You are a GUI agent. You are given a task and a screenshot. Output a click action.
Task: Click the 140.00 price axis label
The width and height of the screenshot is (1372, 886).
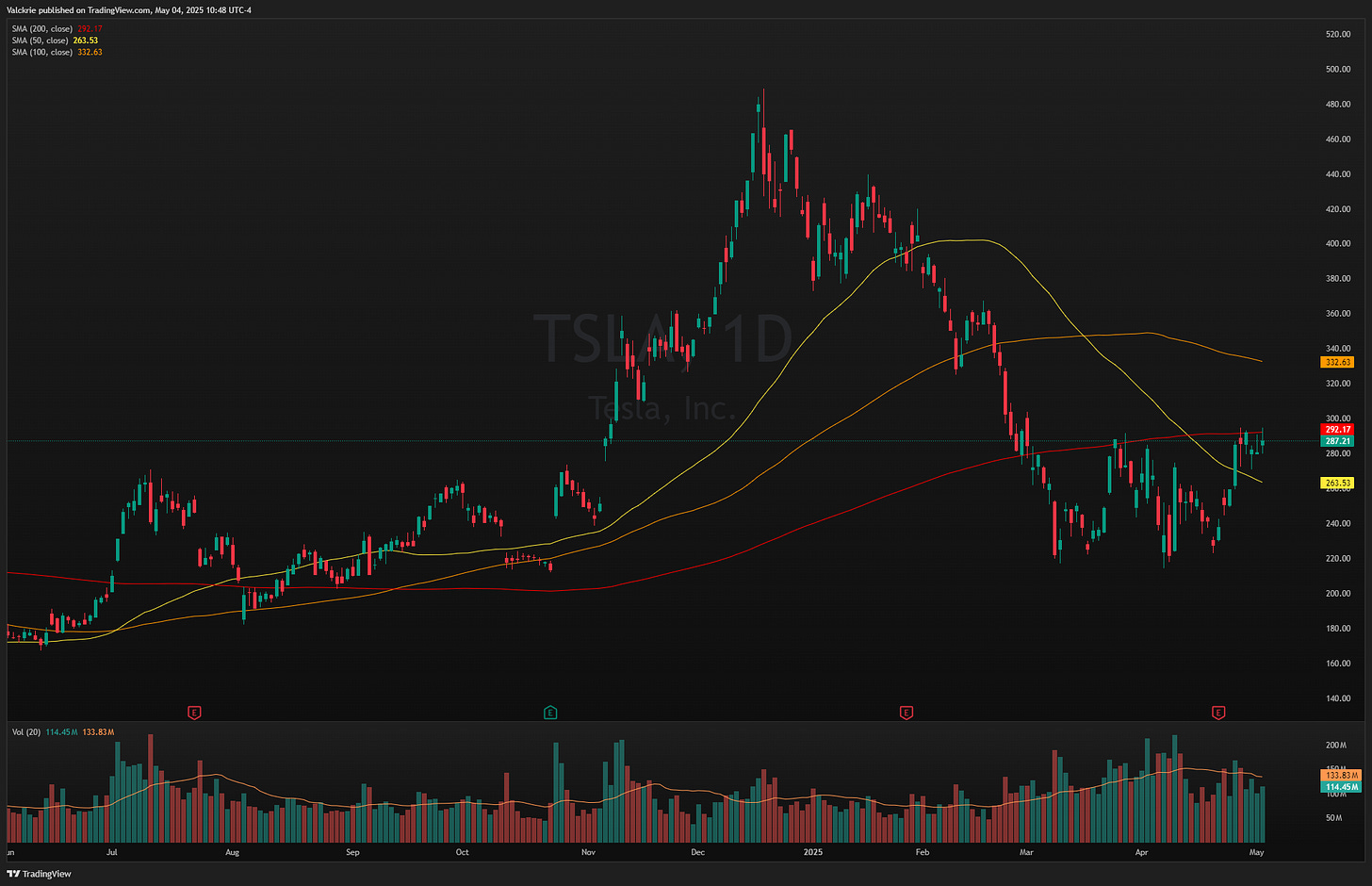(1338, 698)
